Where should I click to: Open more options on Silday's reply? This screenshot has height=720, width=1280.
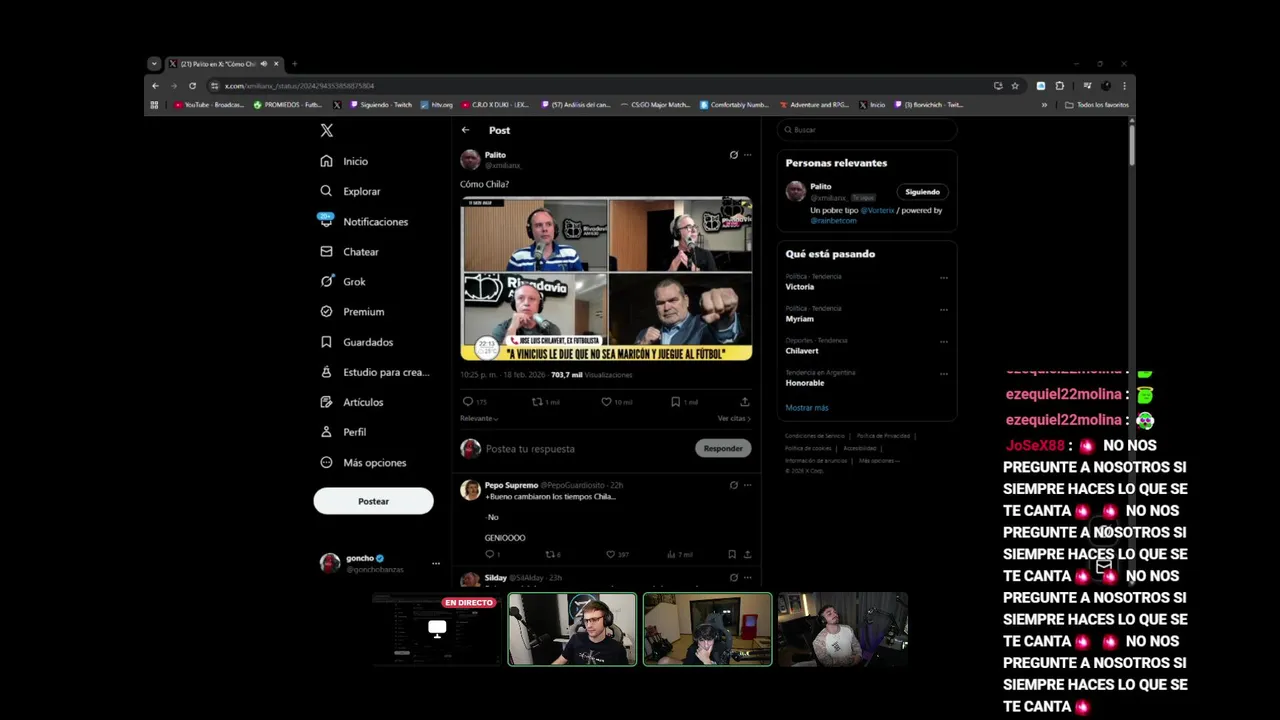747,577
